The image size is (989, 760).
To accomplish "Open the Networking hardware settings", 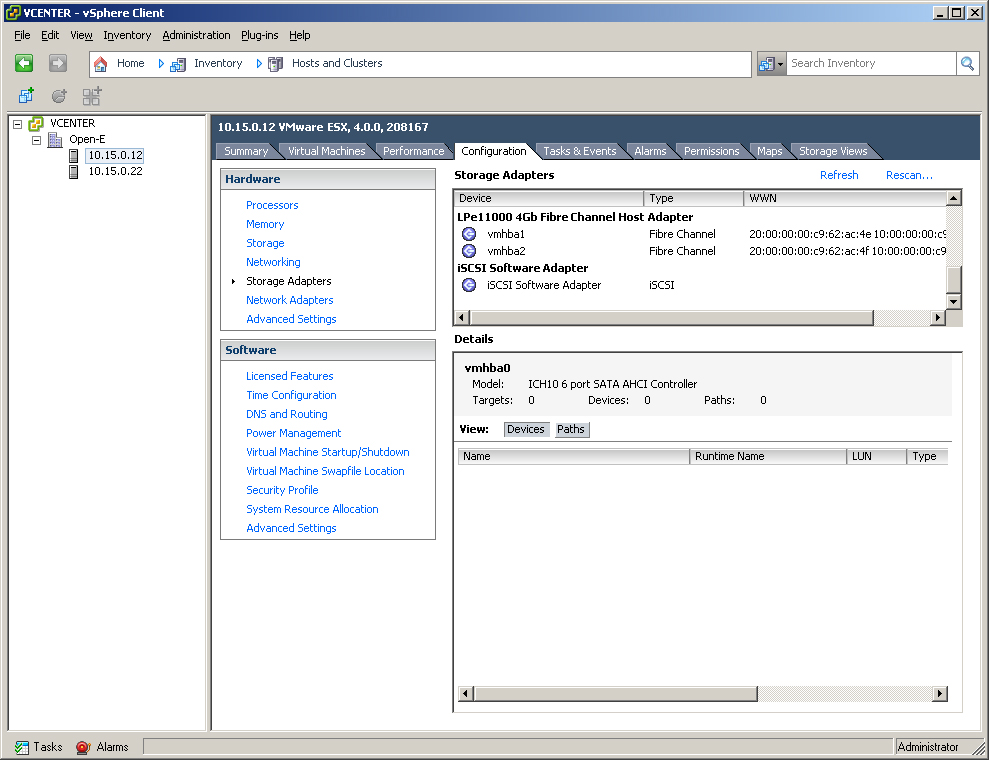I will coord(273,262).
